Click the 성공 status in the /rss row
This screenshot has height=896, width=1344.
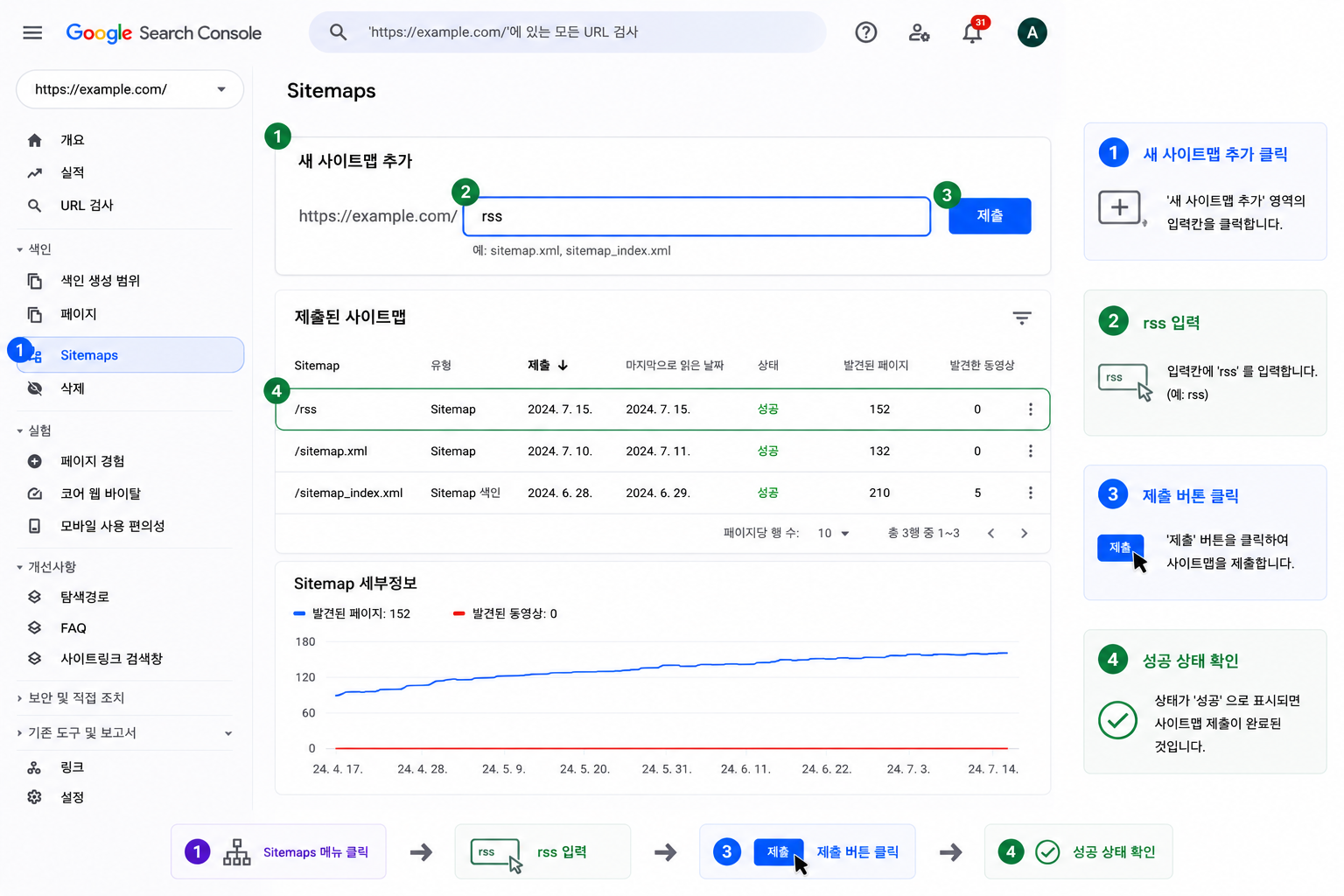pos(767,409)
